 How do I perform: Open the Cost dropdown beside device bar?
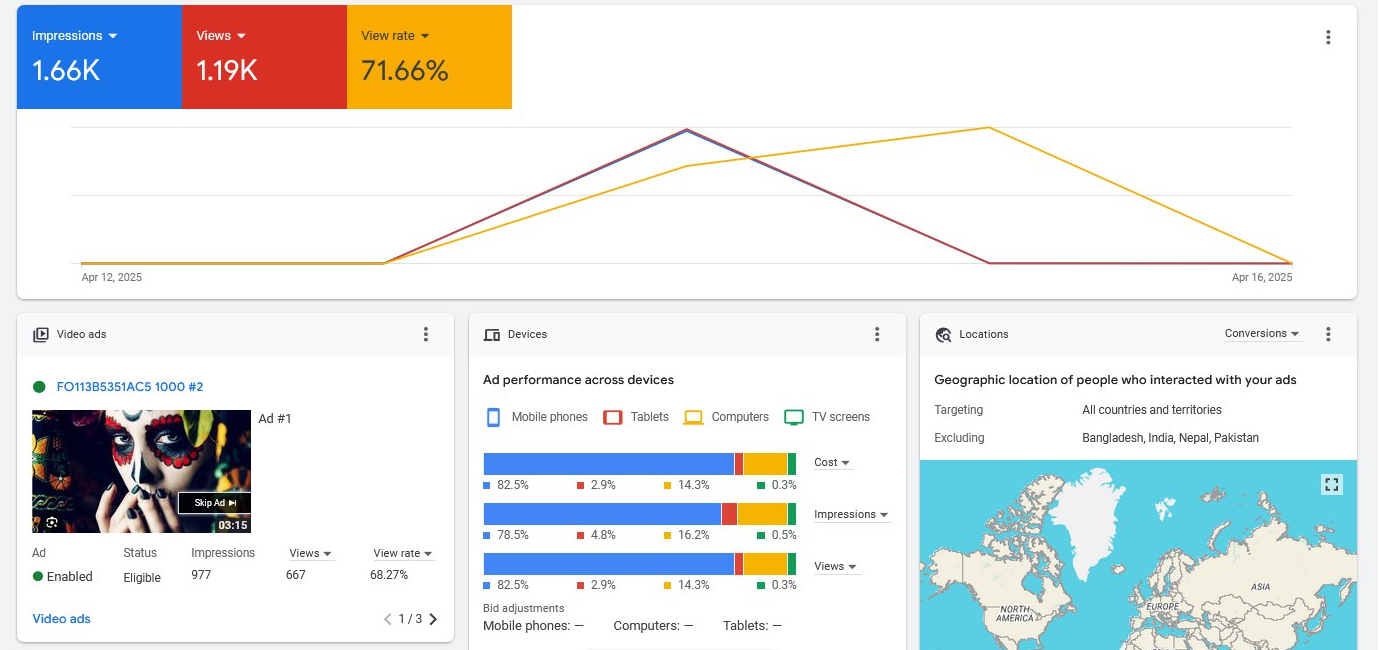[832, 463]
